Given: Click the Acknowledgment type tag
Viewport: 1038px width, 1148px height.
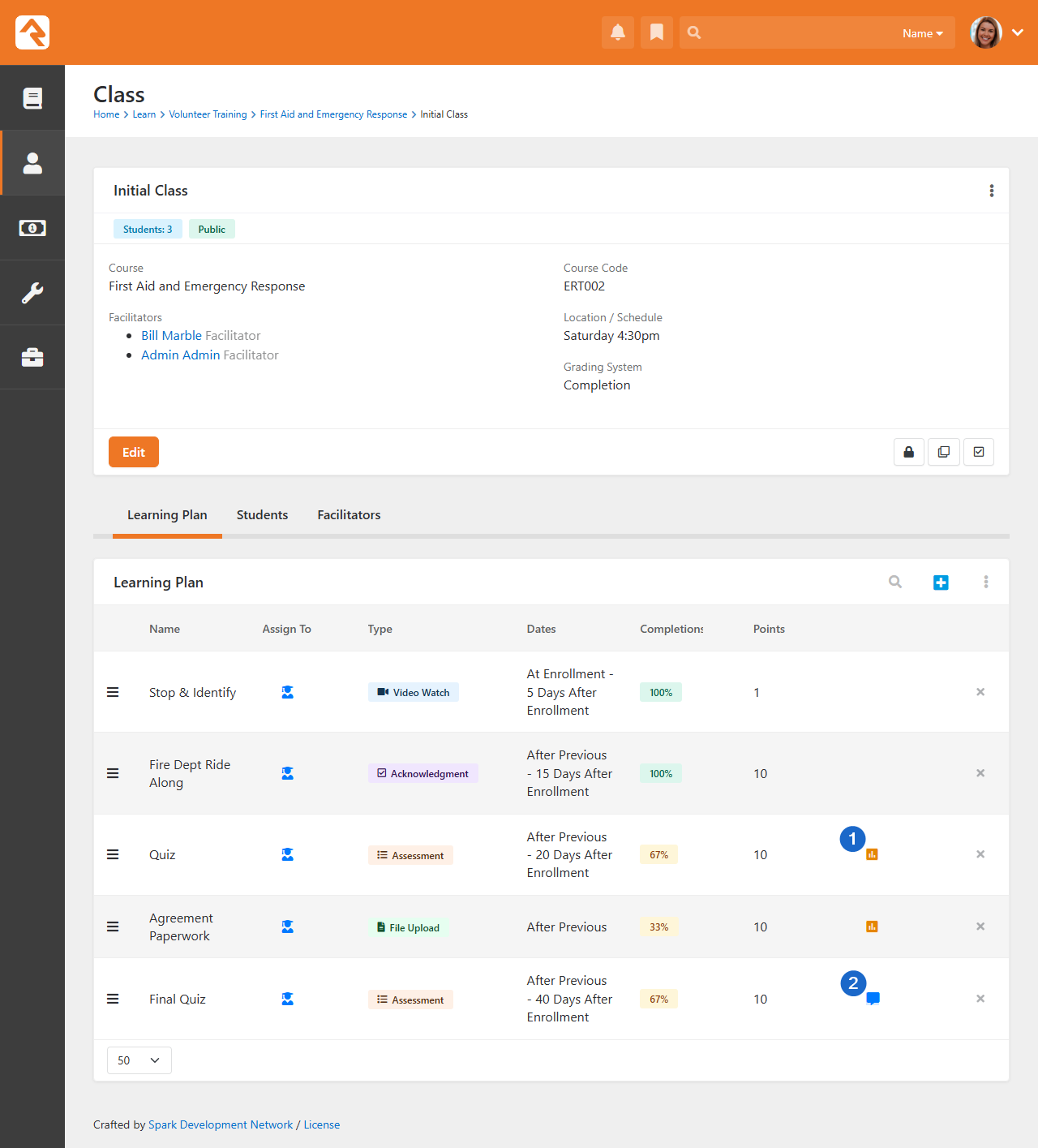Looking at the screenshot, I should pos(423,773).
